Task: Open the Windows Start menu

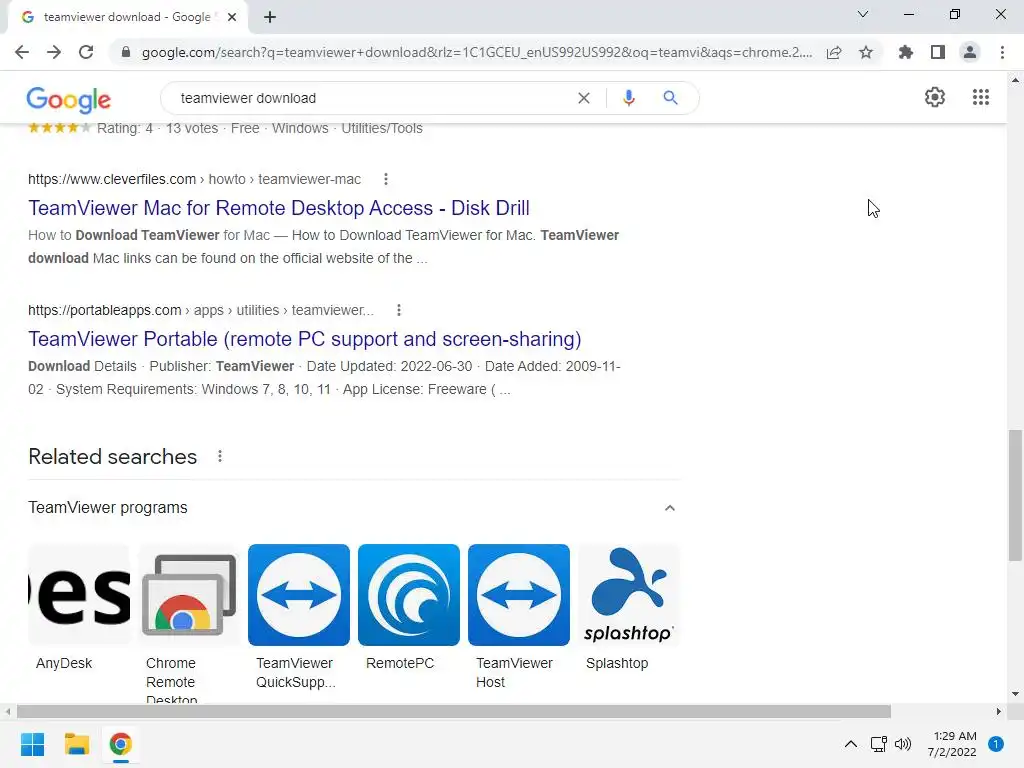Action: 33,744
